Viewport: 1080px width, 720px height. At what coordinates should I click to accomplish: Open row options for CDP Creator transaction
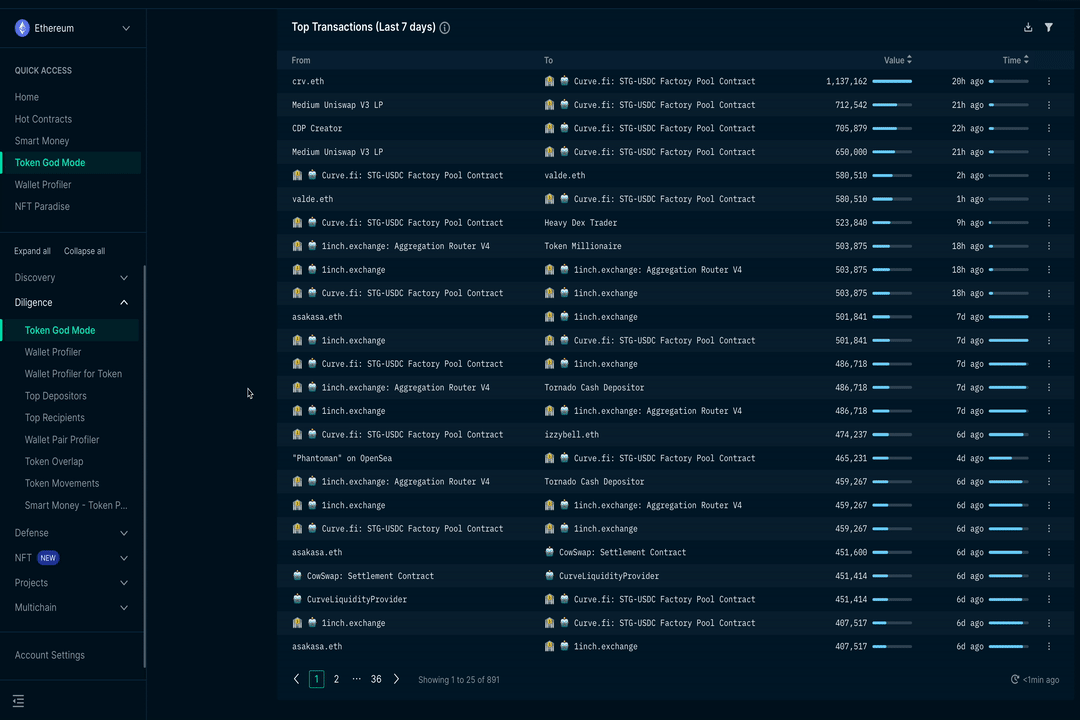pos(1049,128)
